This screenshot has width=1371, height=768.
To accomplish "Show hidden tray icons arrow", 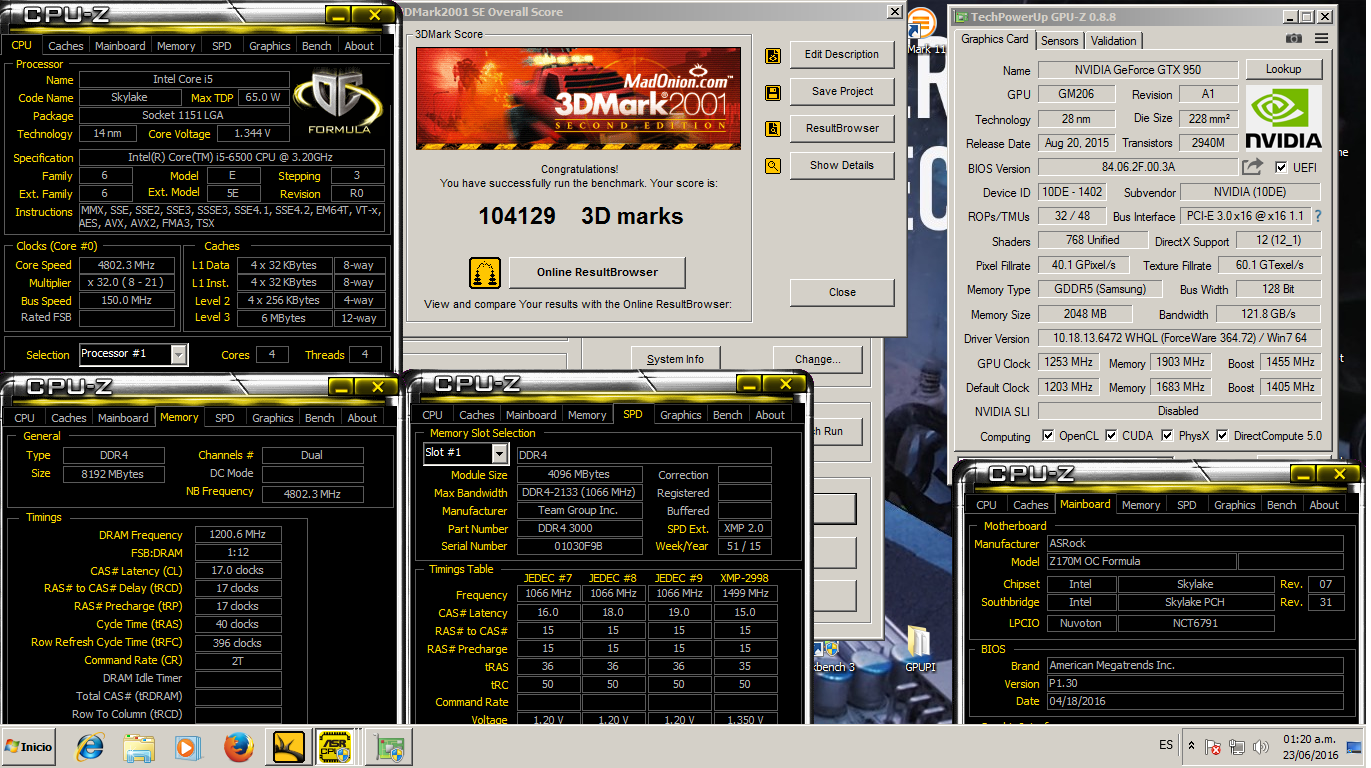I will [1192, 746].
